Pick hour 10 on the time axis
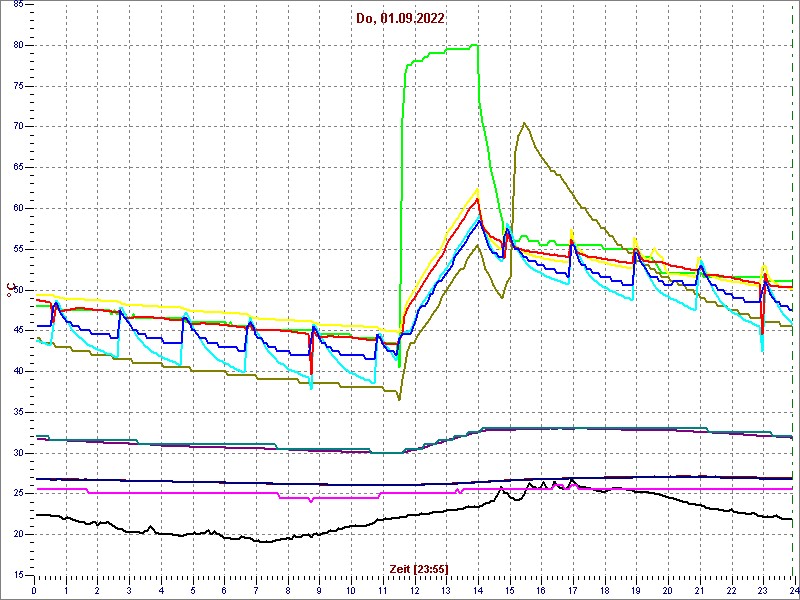 351,590
